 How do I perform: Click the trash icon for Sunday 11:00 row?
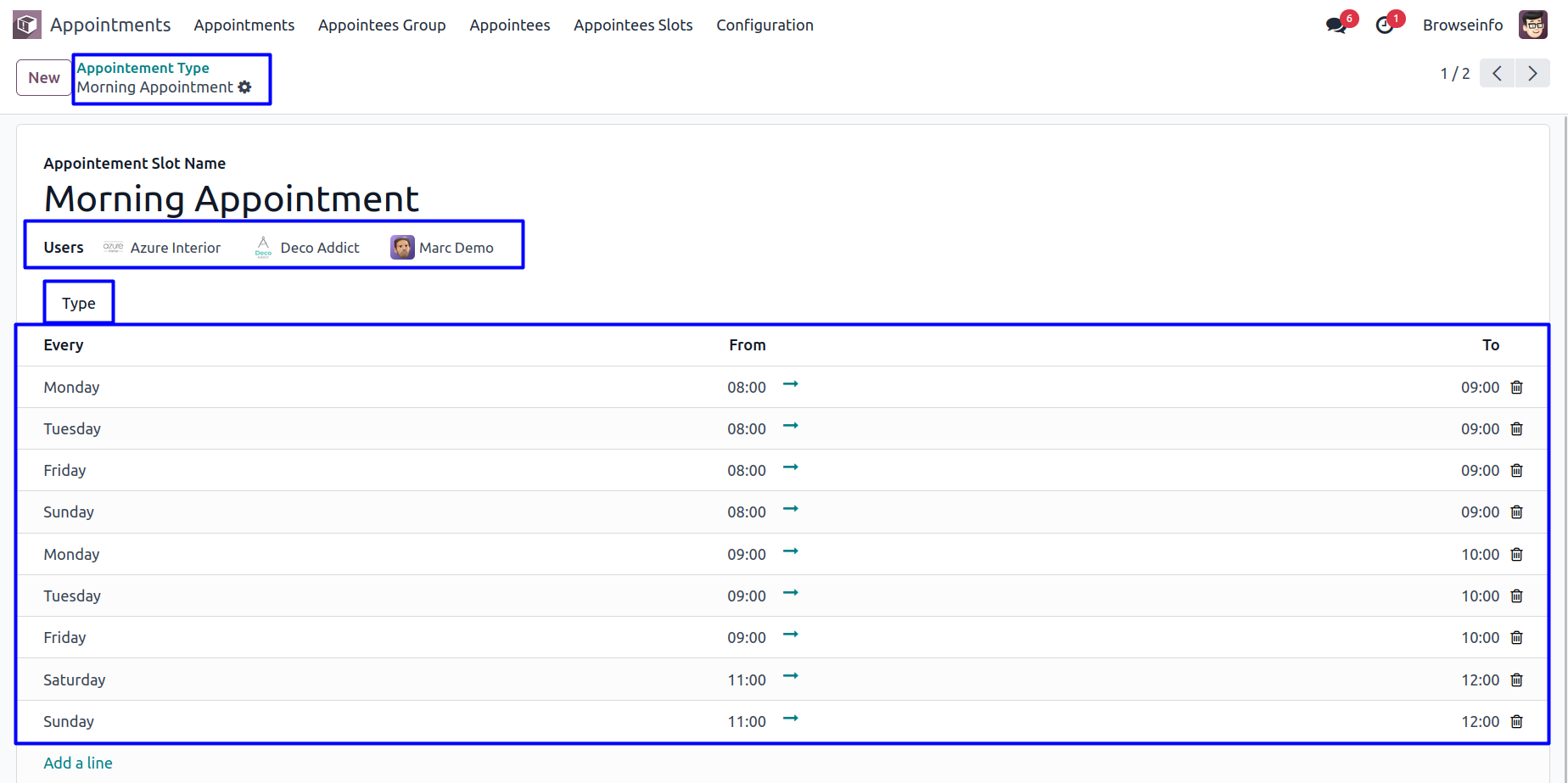(x=1516, y=722)
